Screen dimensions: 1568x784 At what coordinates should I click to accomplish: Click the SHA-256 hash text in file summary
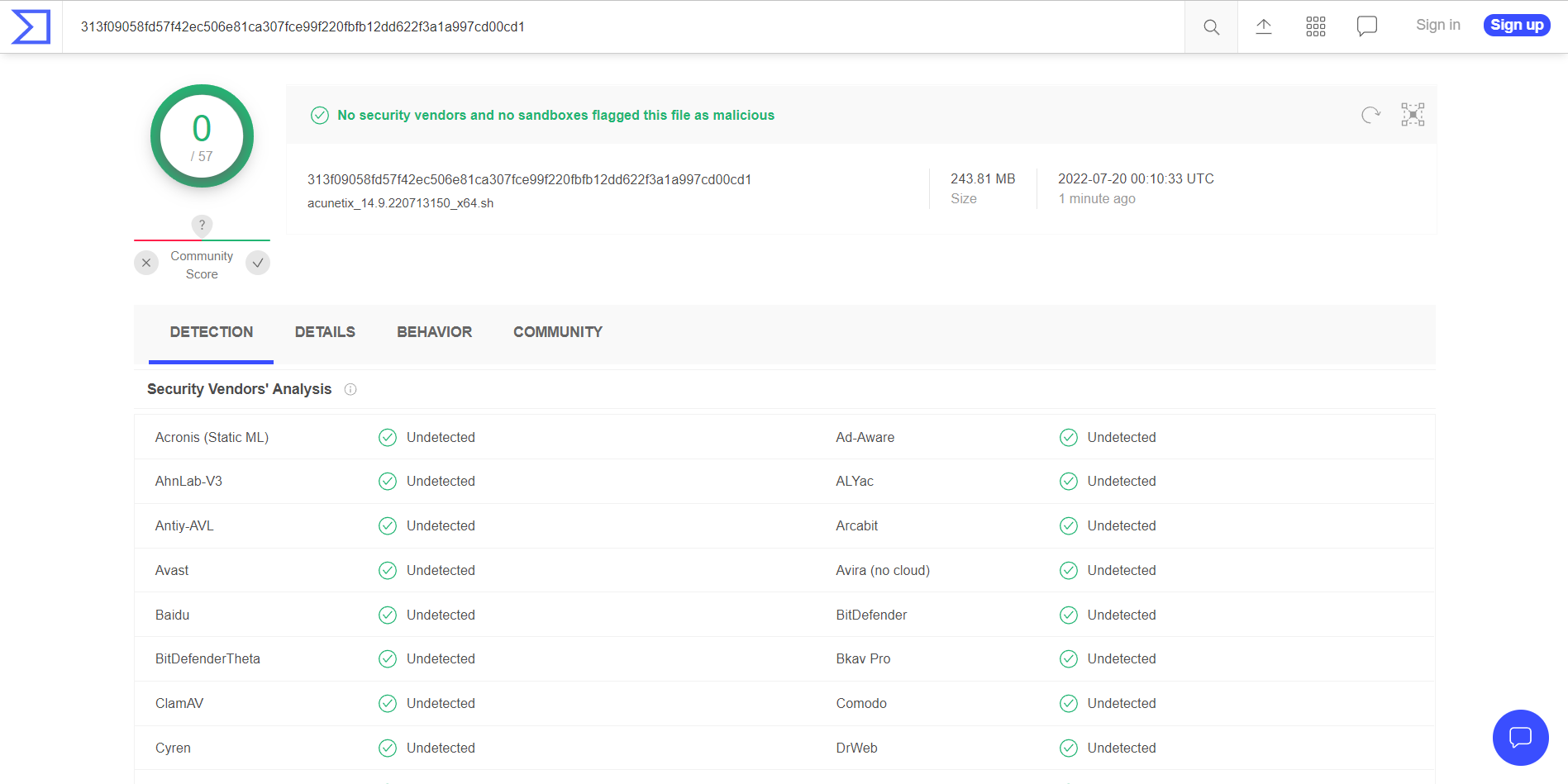click(529, 179)
